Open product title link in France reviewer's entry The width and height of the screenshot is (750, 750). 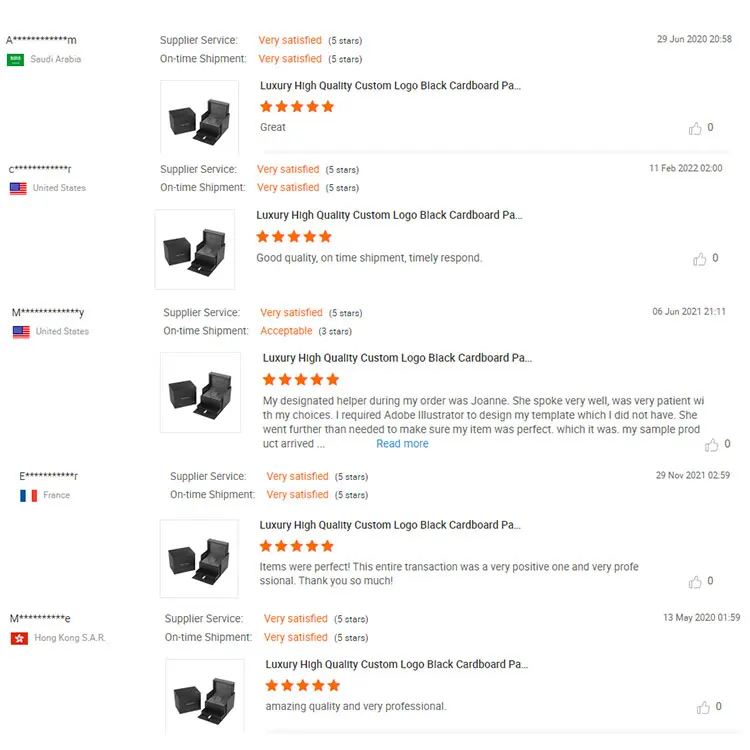pyautogui.click(x=390, y=525)
